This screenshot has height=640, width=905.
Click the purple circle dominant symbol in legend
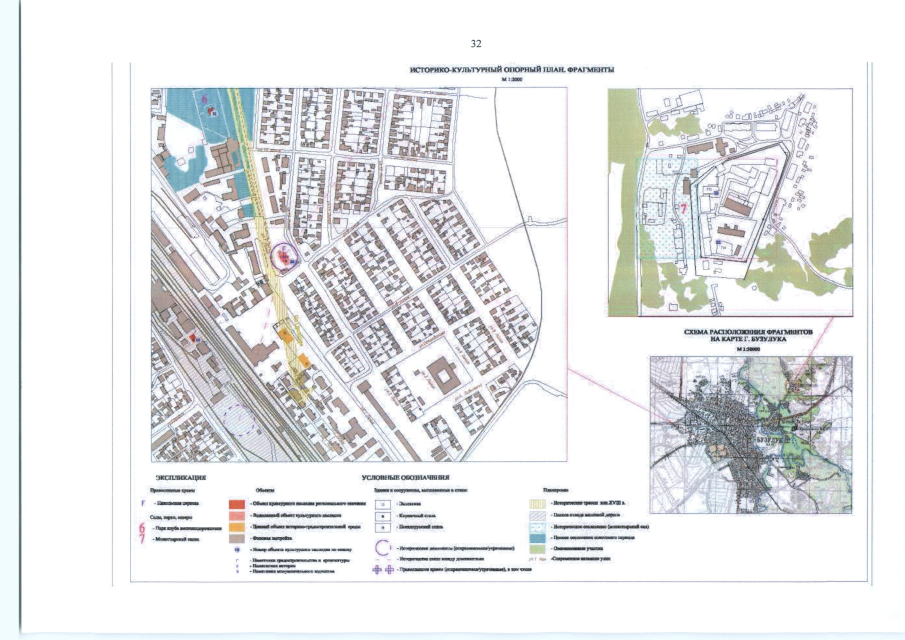(x=381, y=546)
